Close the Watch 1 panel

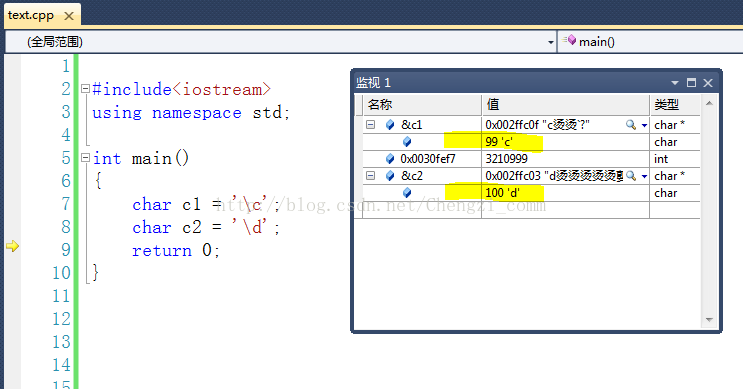(708, 83)
